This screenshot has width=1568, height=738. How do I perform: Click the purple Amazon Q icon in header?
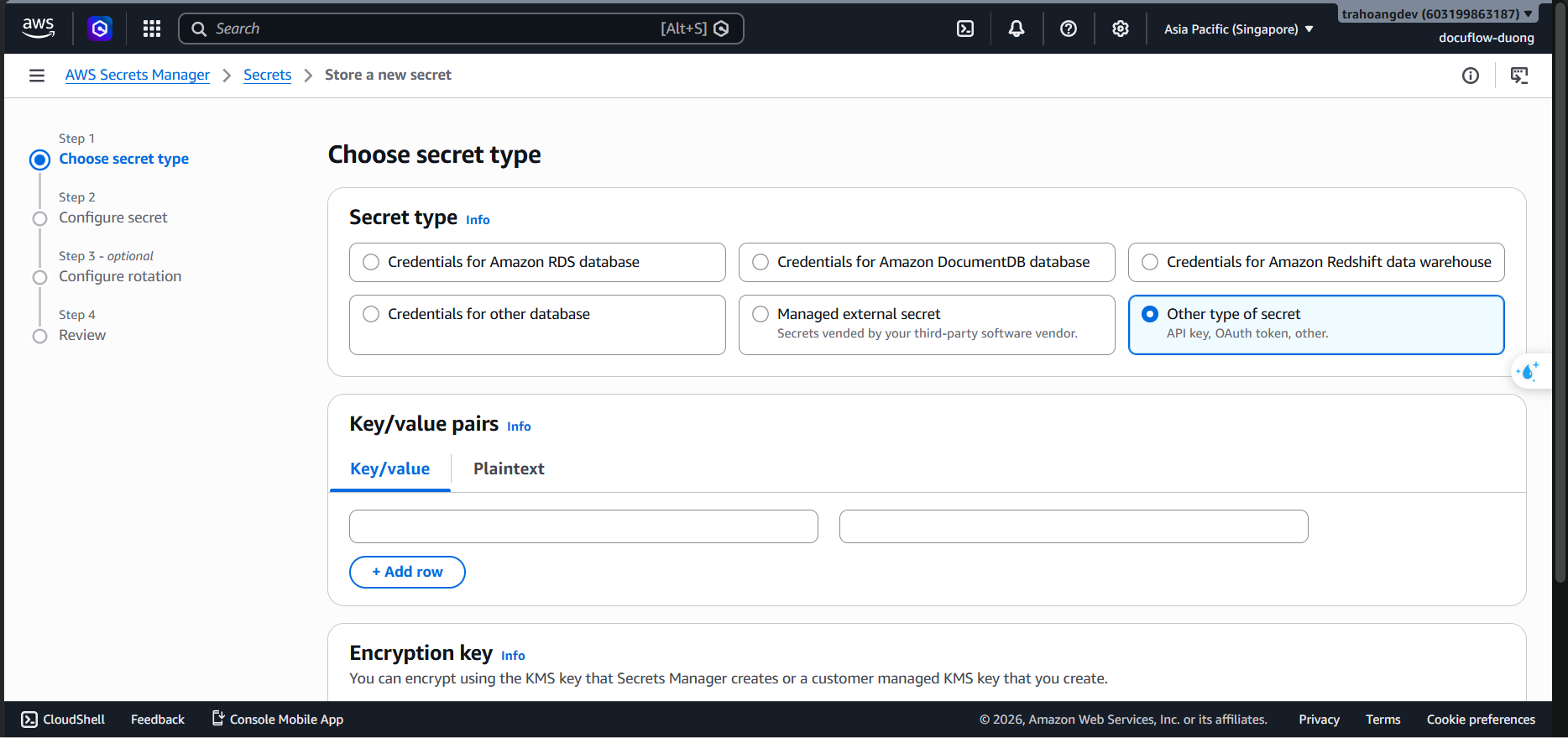coord(100,29)
